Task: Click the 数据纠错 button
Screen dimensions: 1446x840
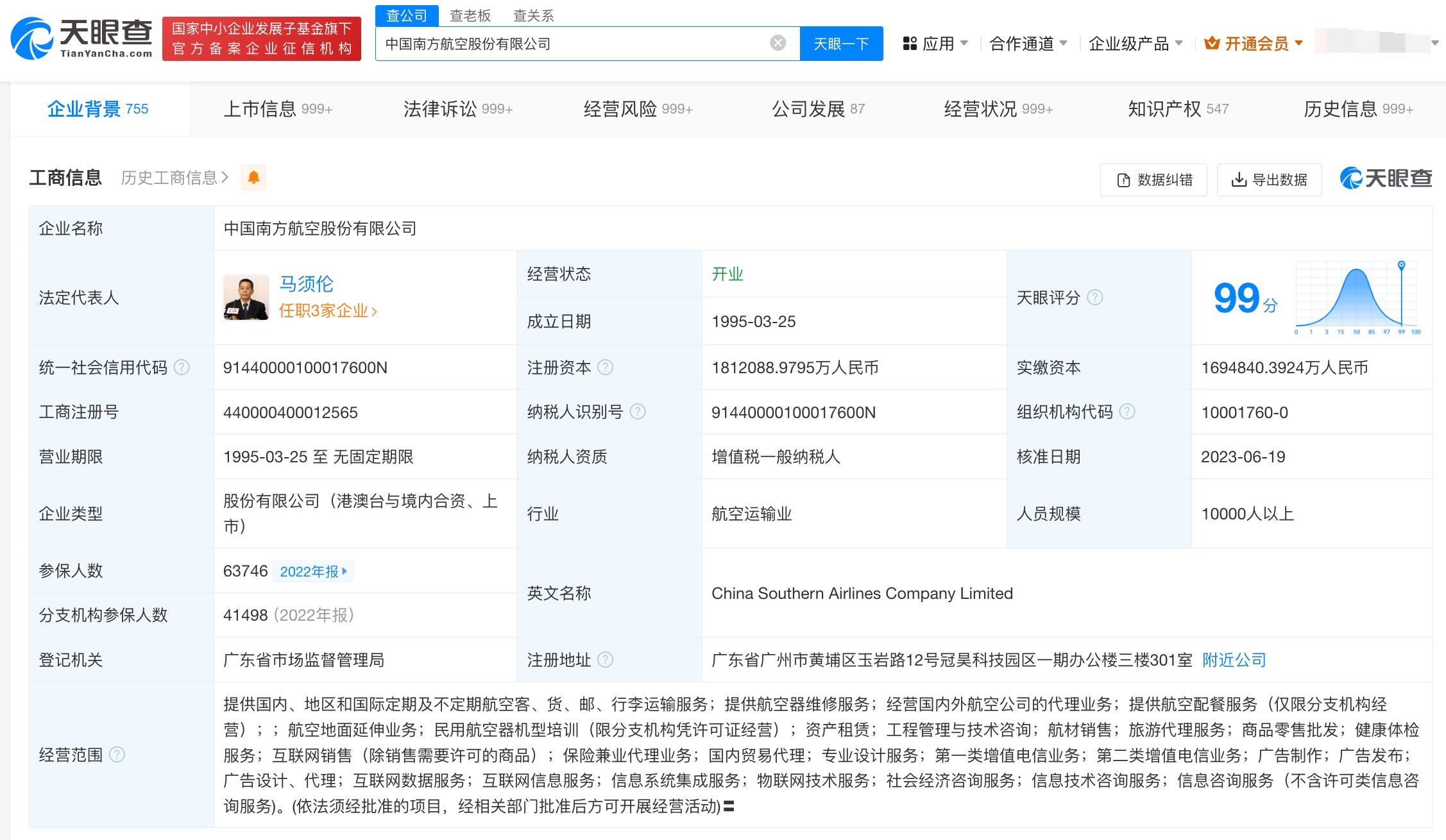Action: [x=1153, y=180]
